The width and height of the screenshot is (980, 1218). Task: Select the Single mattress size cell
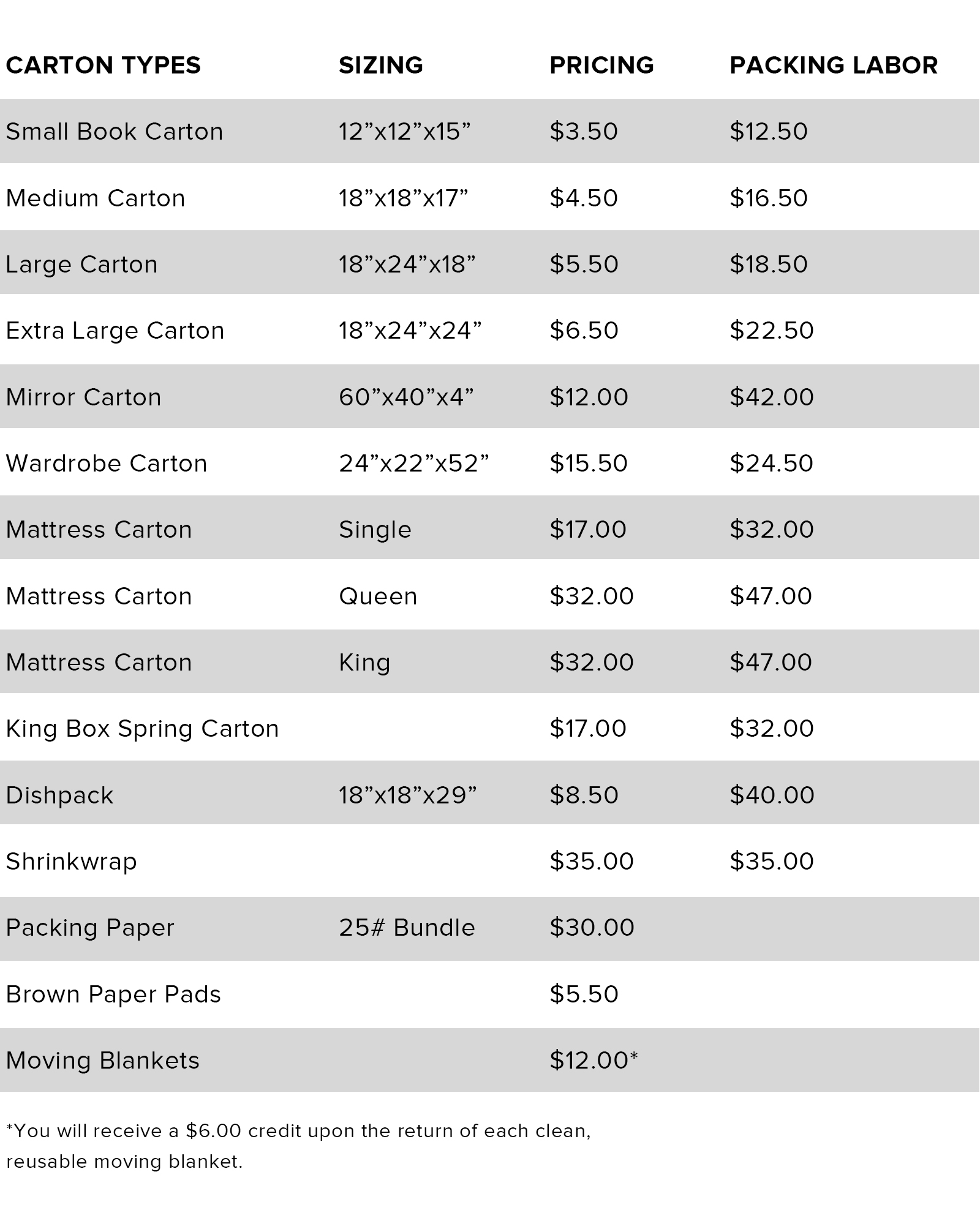pyautogui.click(x=375, y=530)
